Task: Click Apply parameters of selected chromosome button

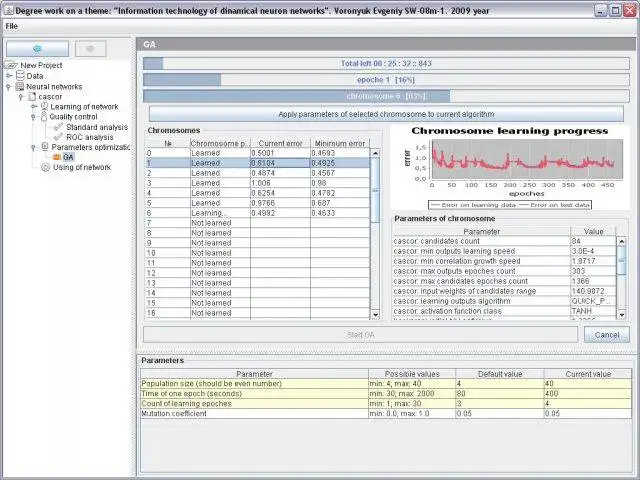Action: pos(386,114)
